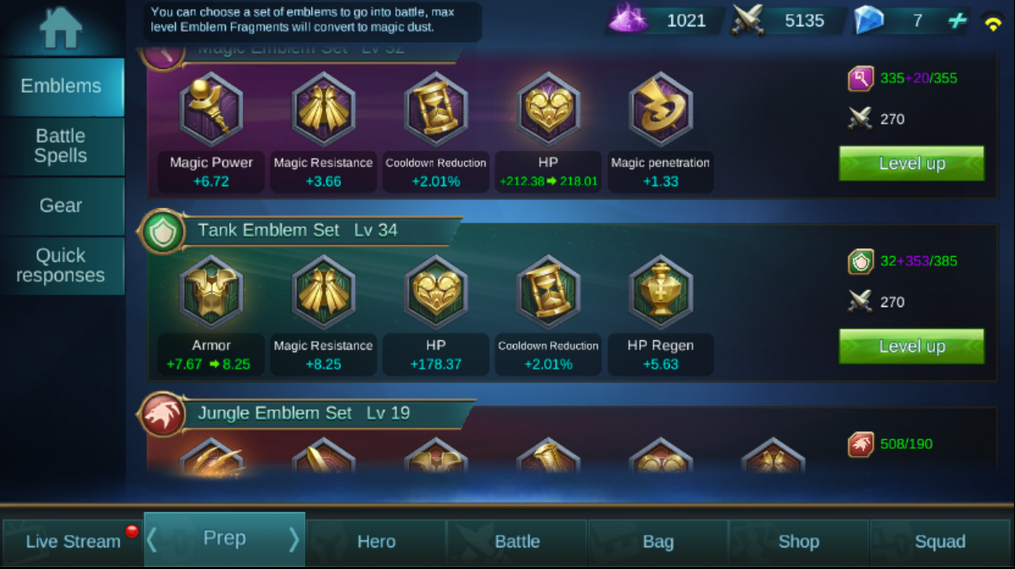Go to the home screen icon

61,28
